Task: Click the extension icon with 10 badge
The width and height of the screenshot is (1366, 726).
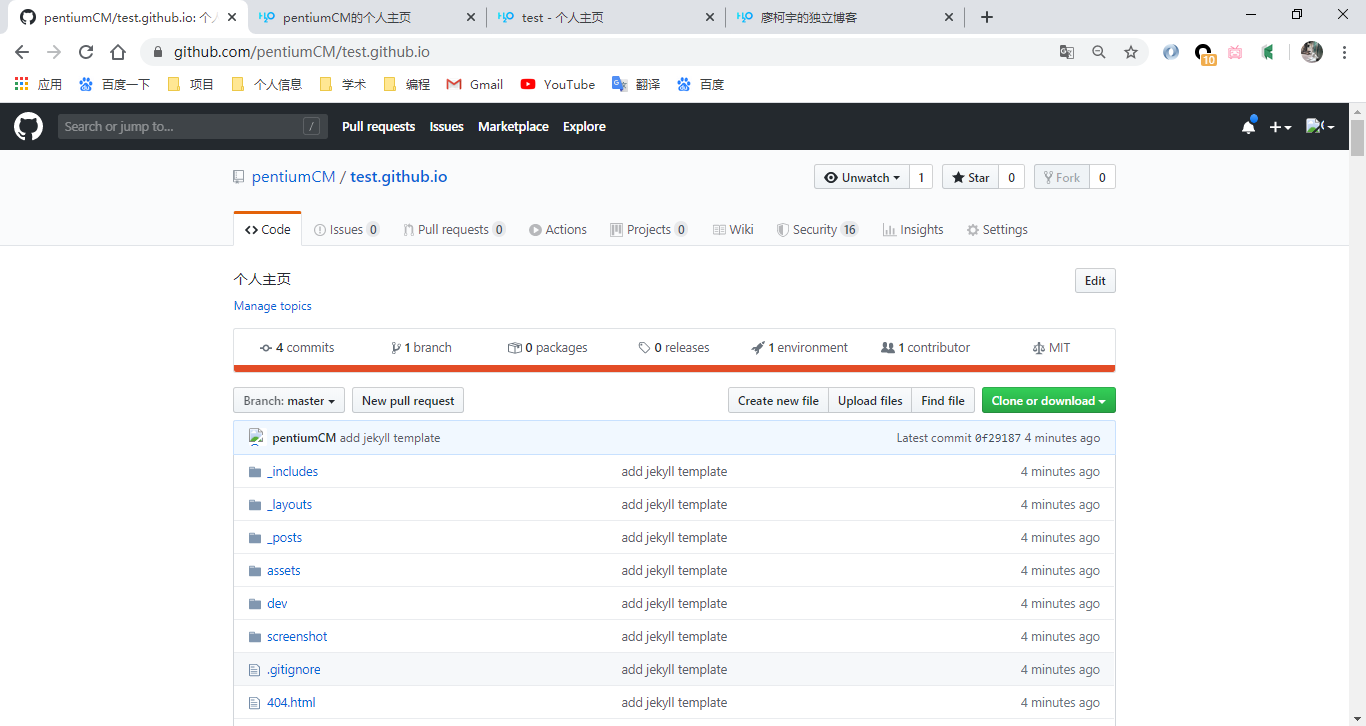Action: tap(1204, 54)
